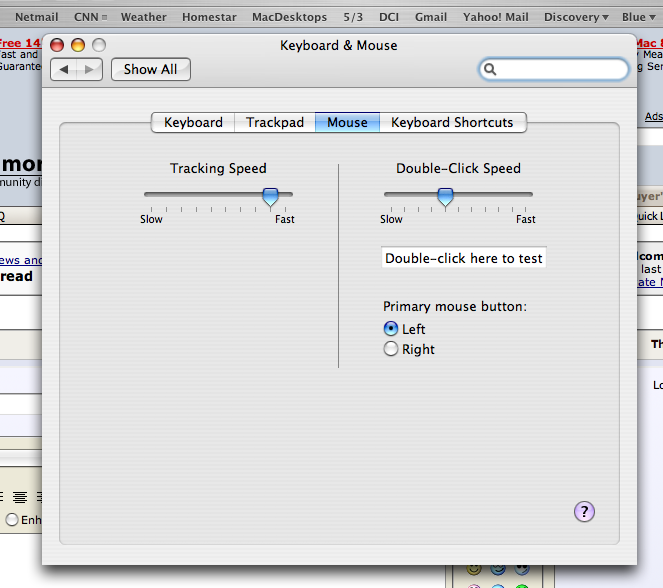Image resolution: width=663 pixels, height=588 pixels.
Task: Open the Keyboard Shortcuts tab
Action: [452, 123]
